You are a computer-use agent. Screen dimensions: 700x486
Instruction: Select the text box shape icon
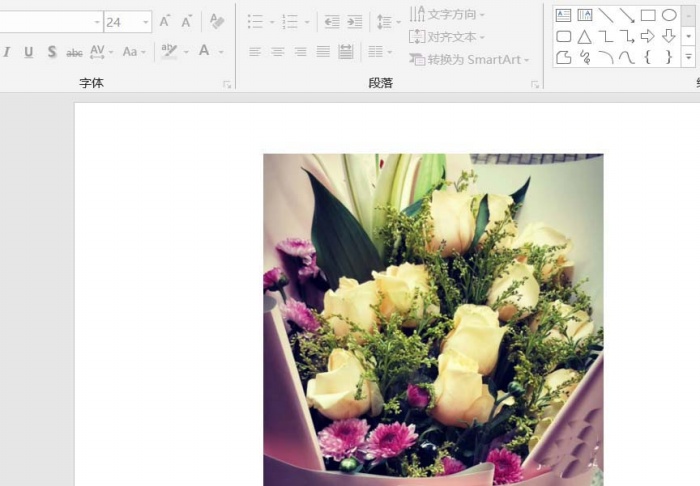[x=563, y=15]
